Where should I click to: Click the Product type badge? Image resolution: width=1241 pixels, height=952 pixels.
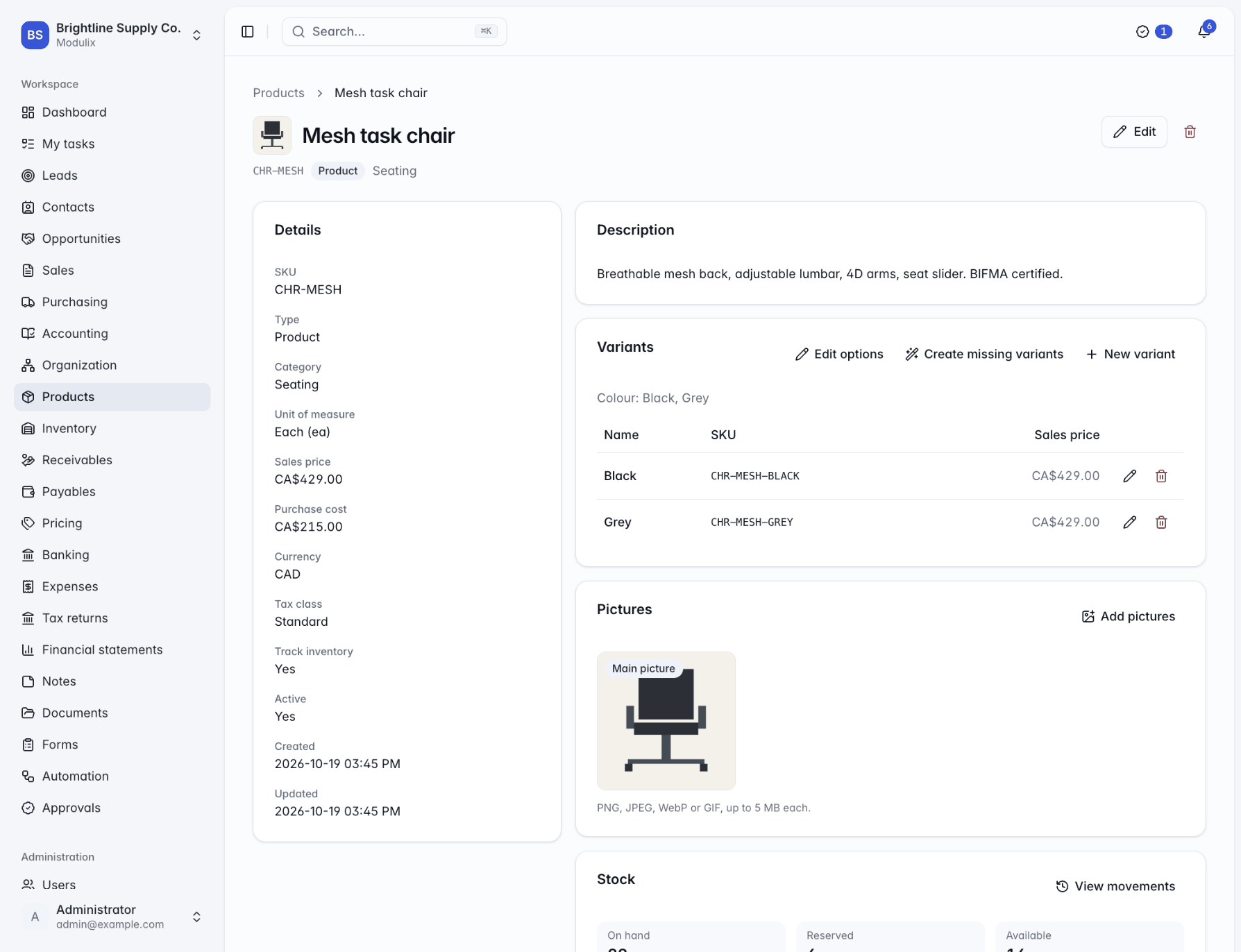(338, 171)
